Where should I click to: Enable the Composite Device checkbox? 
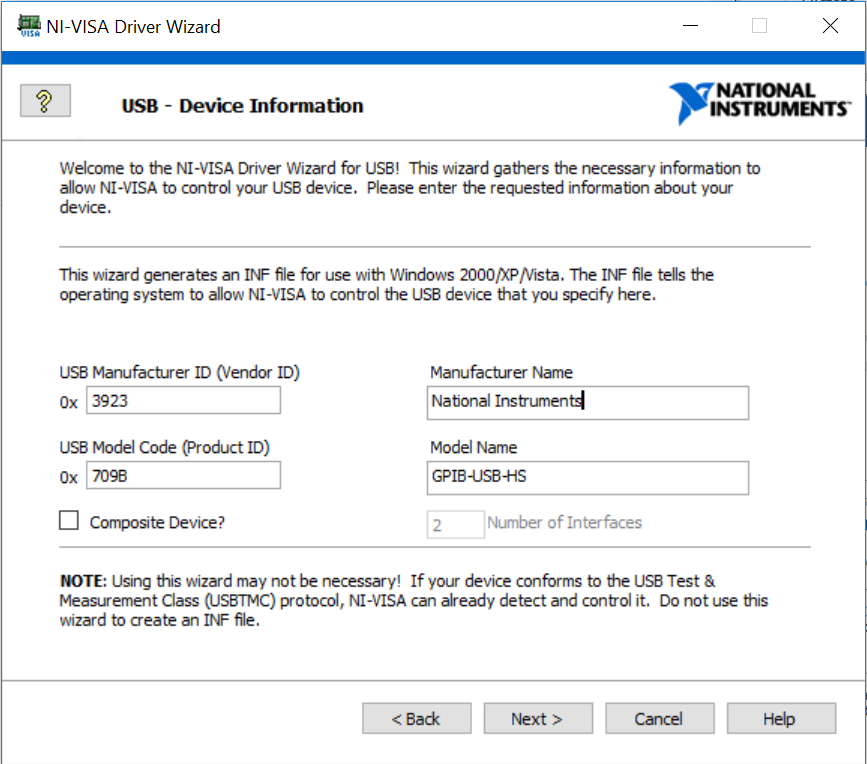(69, 521)
